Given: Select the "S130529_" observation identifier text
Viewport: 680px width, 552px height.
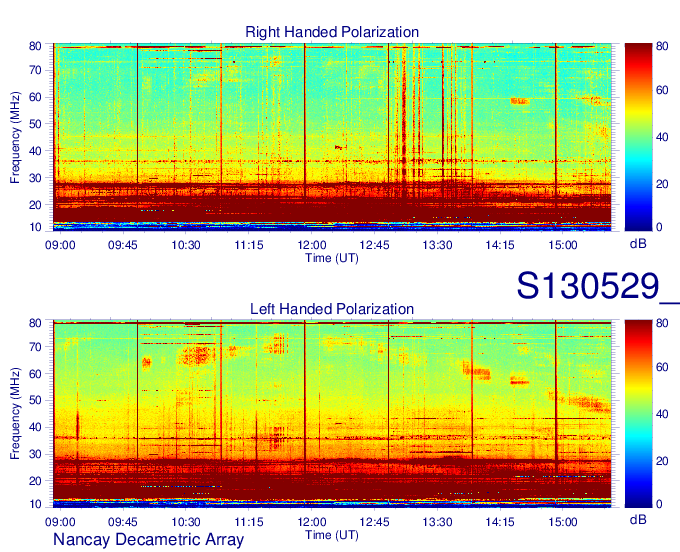Looking at the screenshot, I should point(598,286).
